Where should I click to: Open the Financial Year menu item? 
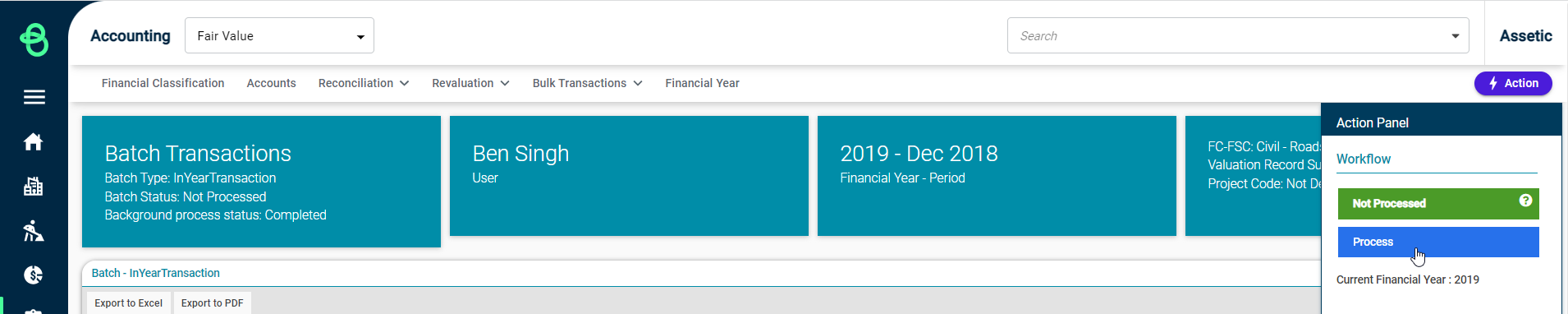702,83
